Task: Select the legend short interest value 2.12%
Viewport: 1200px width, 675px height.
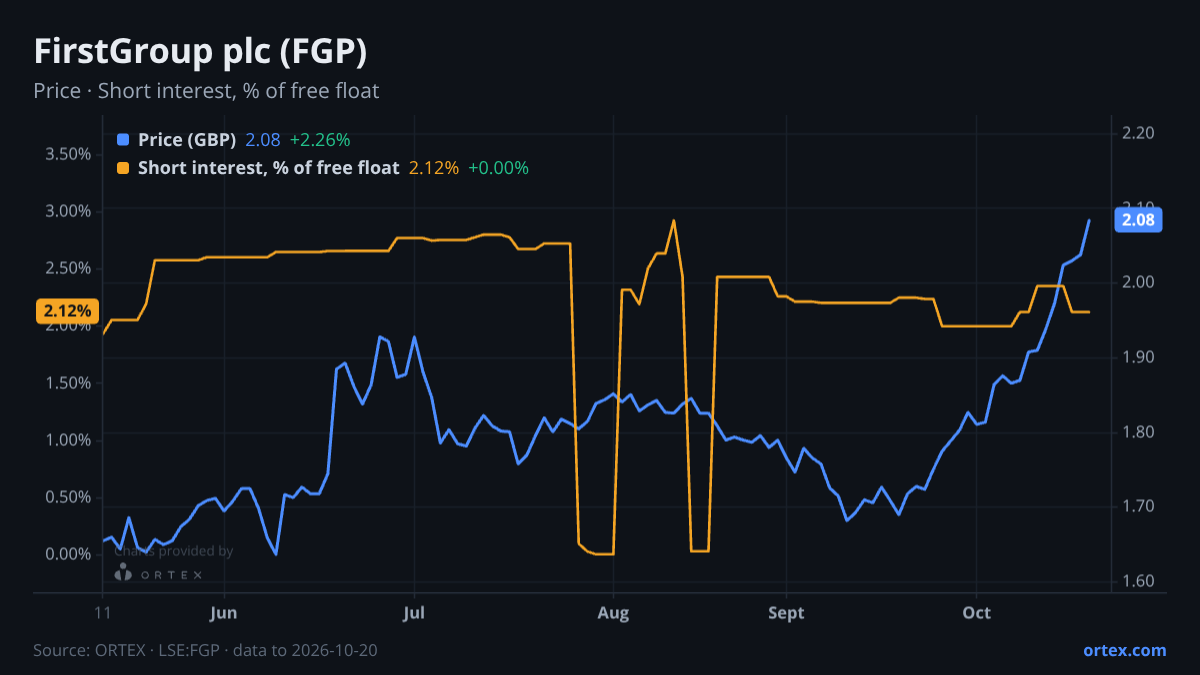Action: 434,168
